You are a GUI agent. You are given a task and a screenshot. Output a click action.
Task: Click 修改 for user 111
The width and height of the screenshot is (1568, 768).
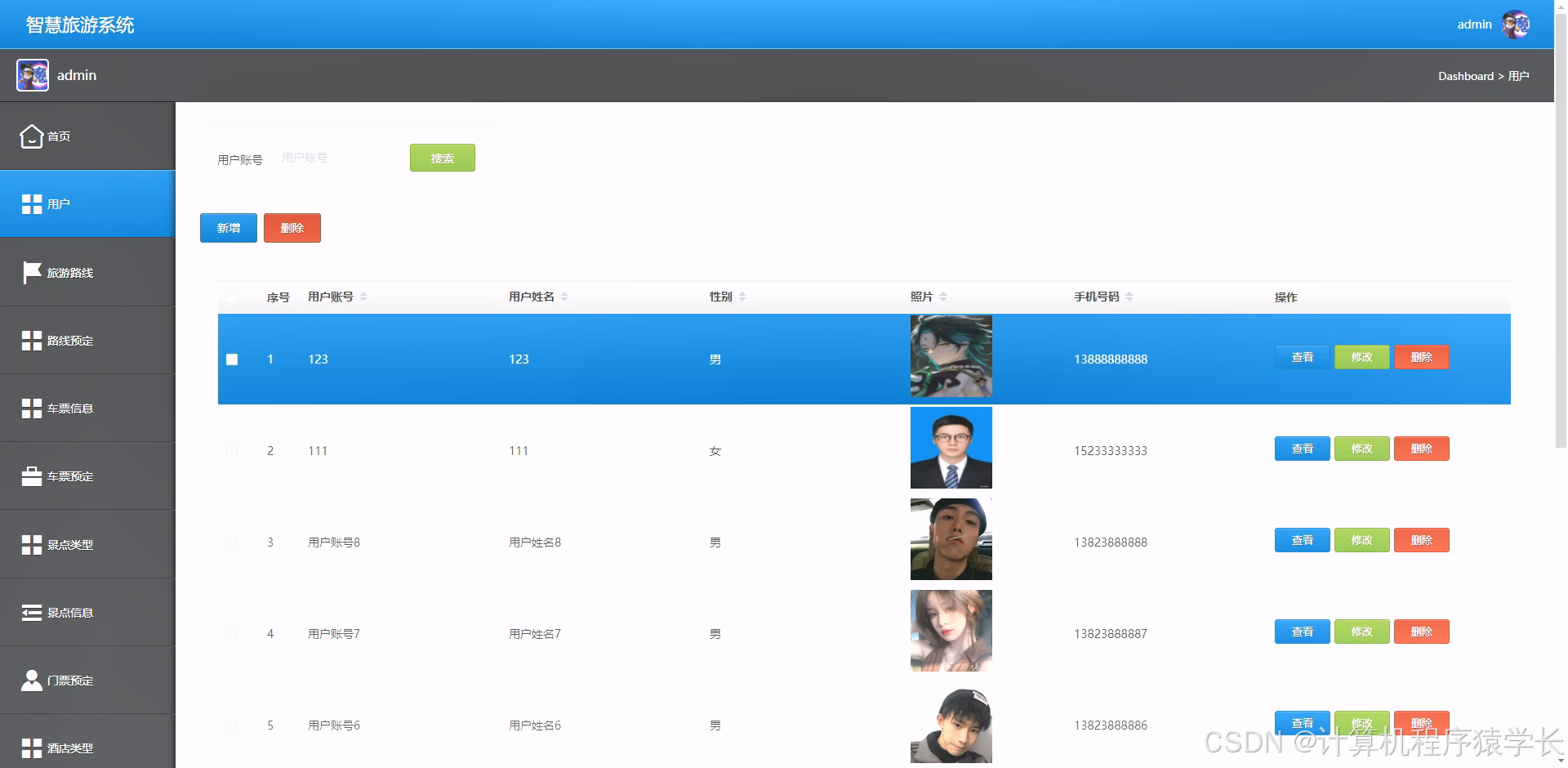[x=1361, y=449]
